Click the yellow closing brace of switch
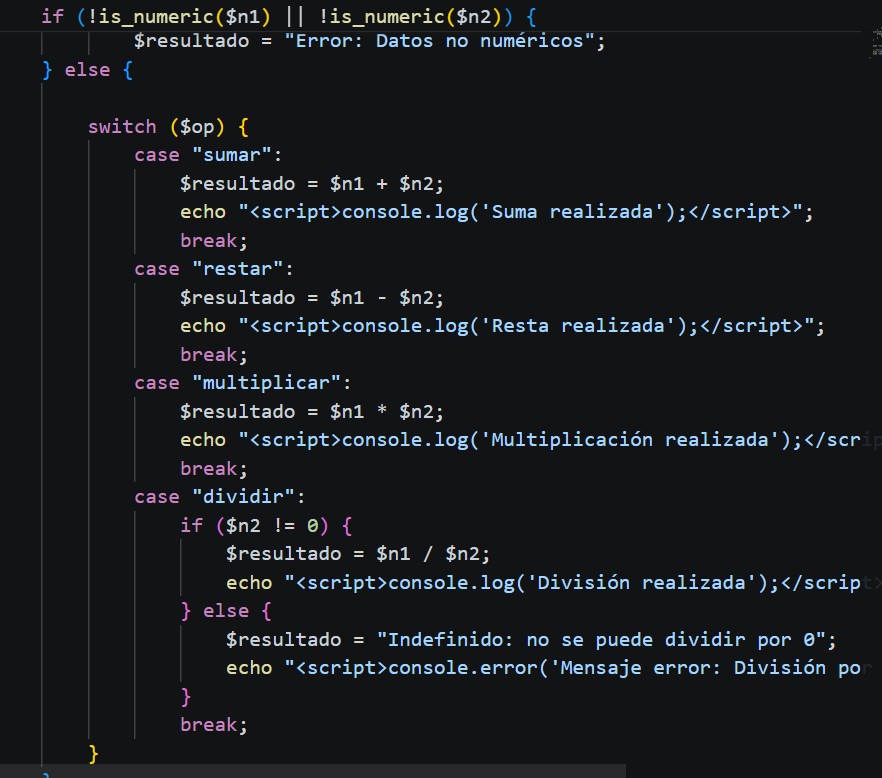Viewport: 882px width, 778px height. pos(93,754)
